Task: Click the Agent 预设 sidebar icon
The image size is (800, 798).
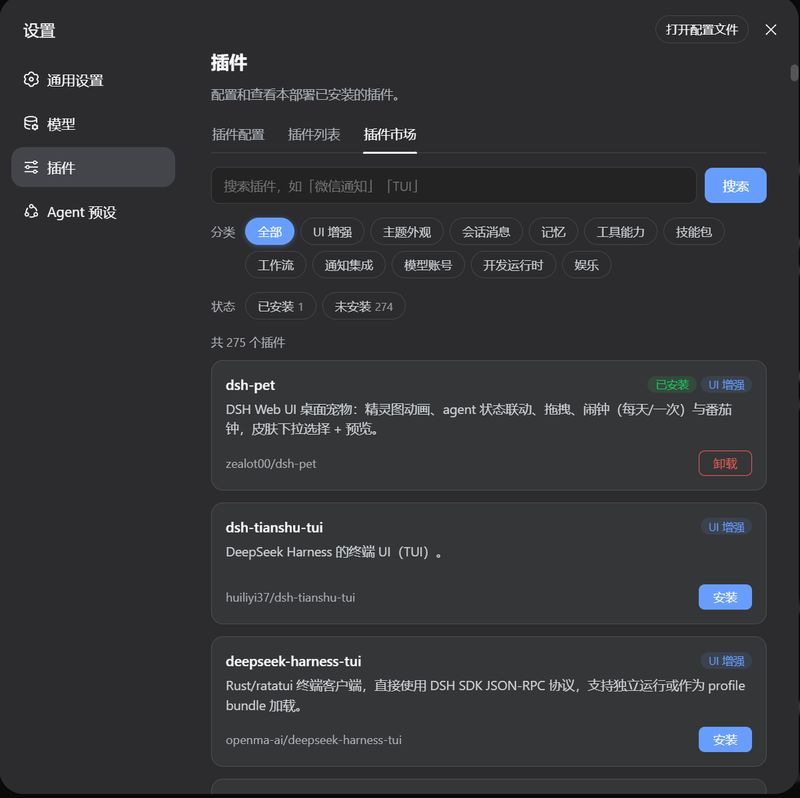Action: [31, 212]
